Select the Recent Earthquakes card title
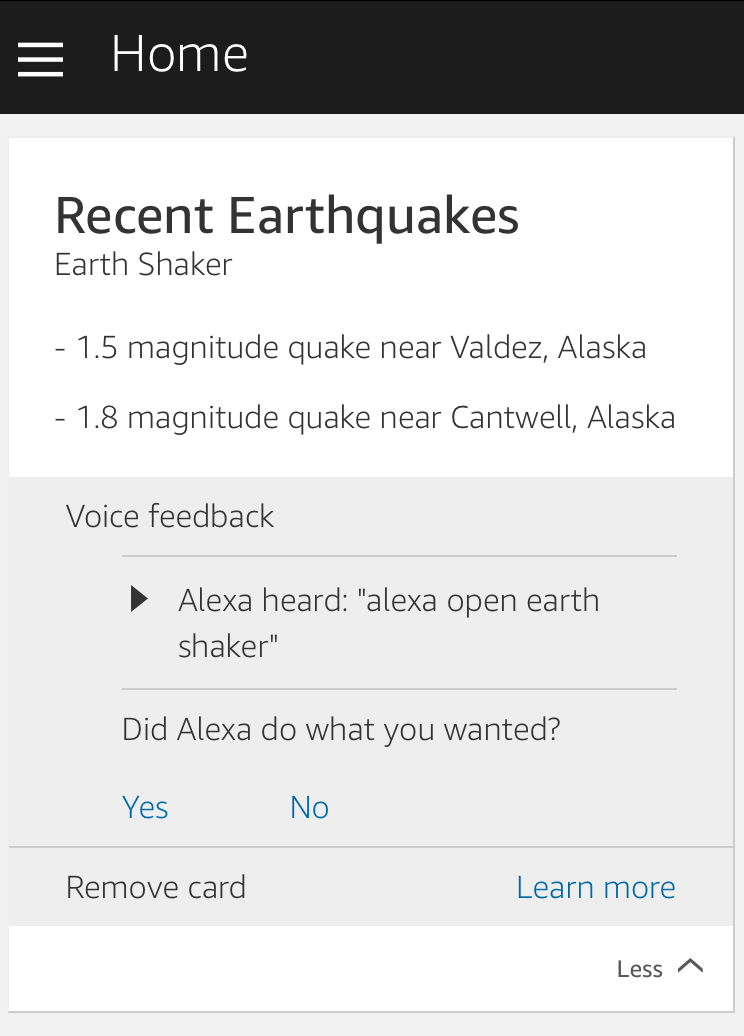The width and height of the screenshot is (744, 1036). tap(287, 215)
